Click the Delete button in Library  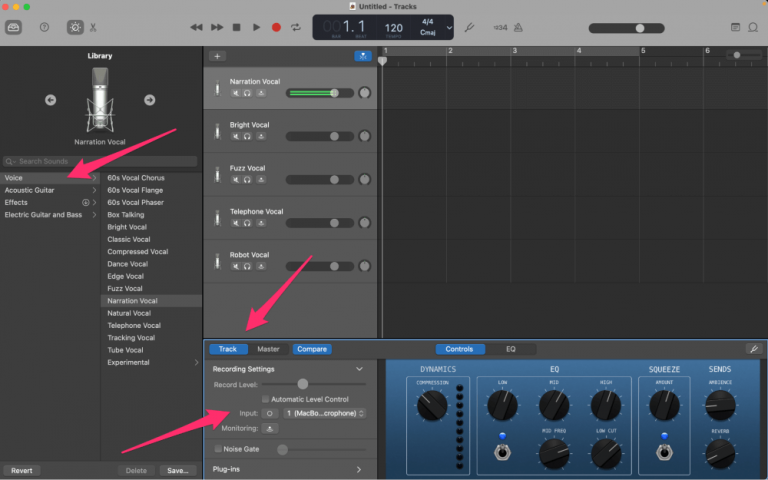[x=136, y=471]
